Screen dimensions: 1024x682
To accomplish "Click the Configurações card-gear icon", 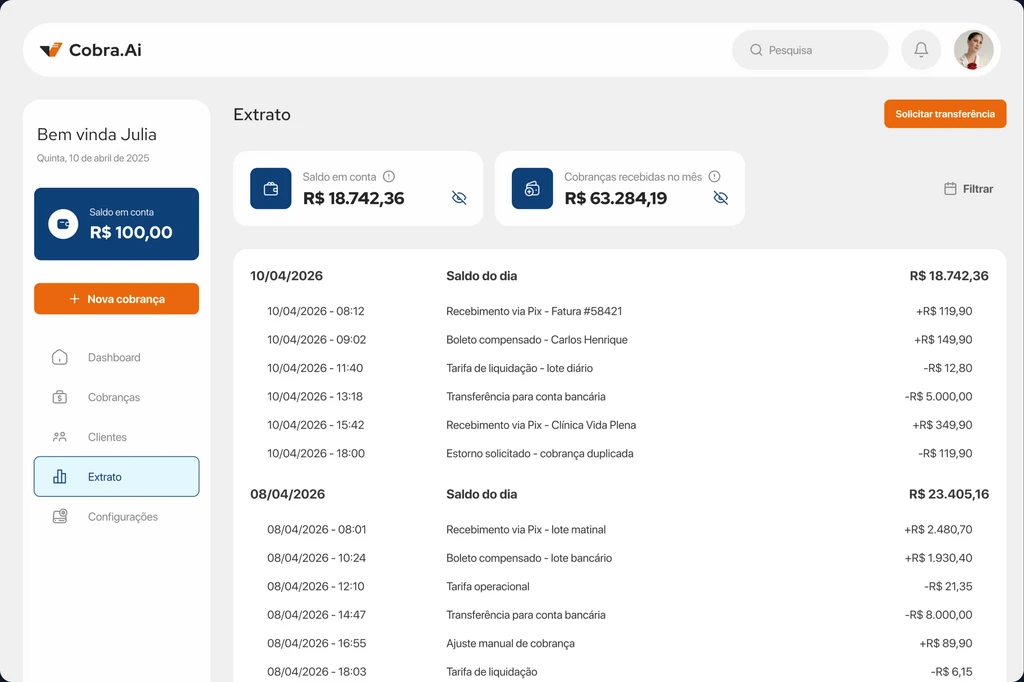I will 59,517.
